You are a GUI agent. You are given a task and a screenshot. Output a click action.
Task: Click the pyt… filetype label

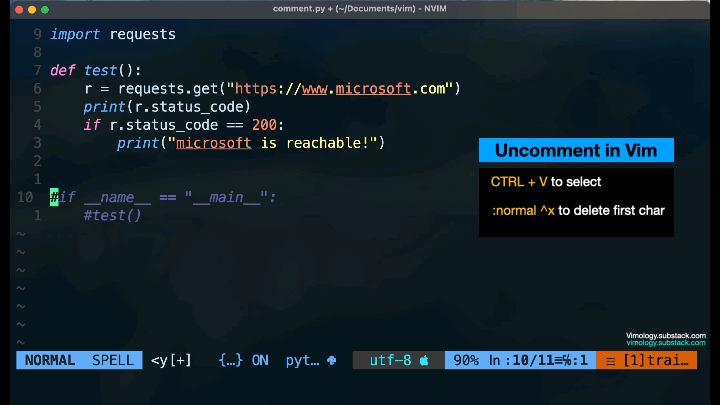(x=302, y=360)
